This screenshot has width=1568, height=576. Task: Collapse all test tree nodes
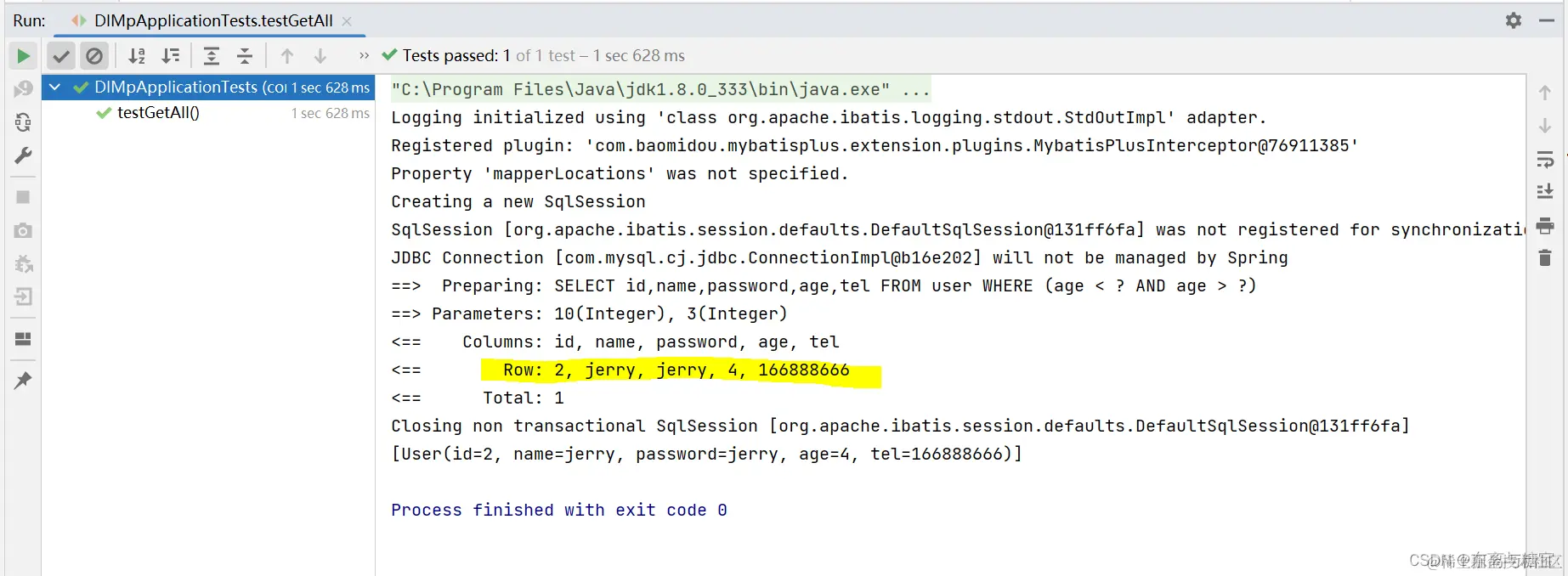[x=245, y=56]
